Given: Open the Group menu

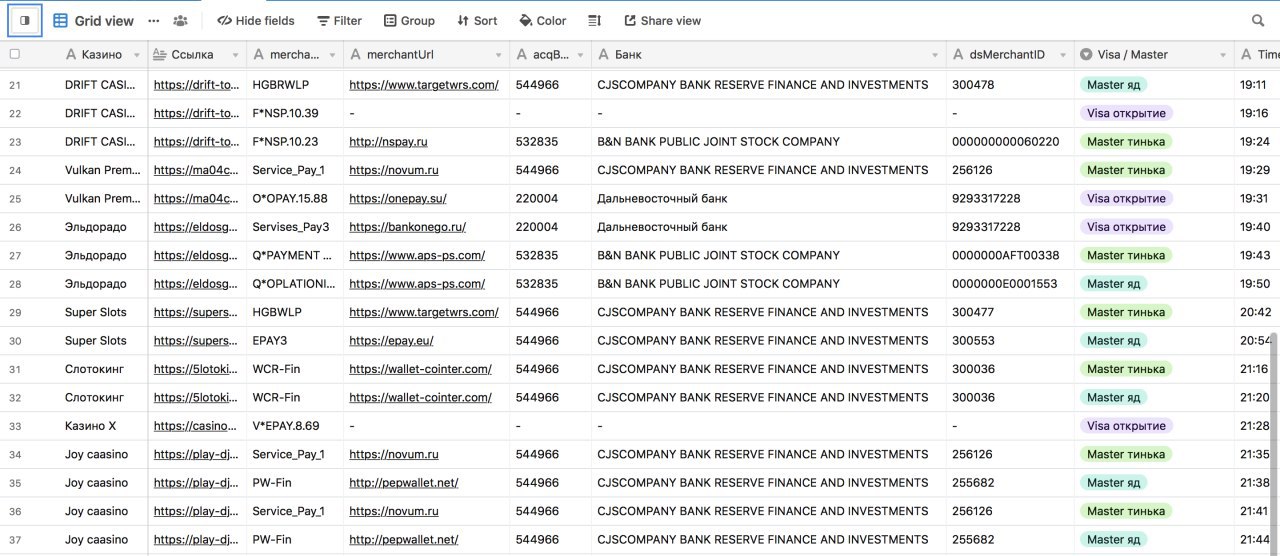Looking at the screenshot, I should point(408,20).
